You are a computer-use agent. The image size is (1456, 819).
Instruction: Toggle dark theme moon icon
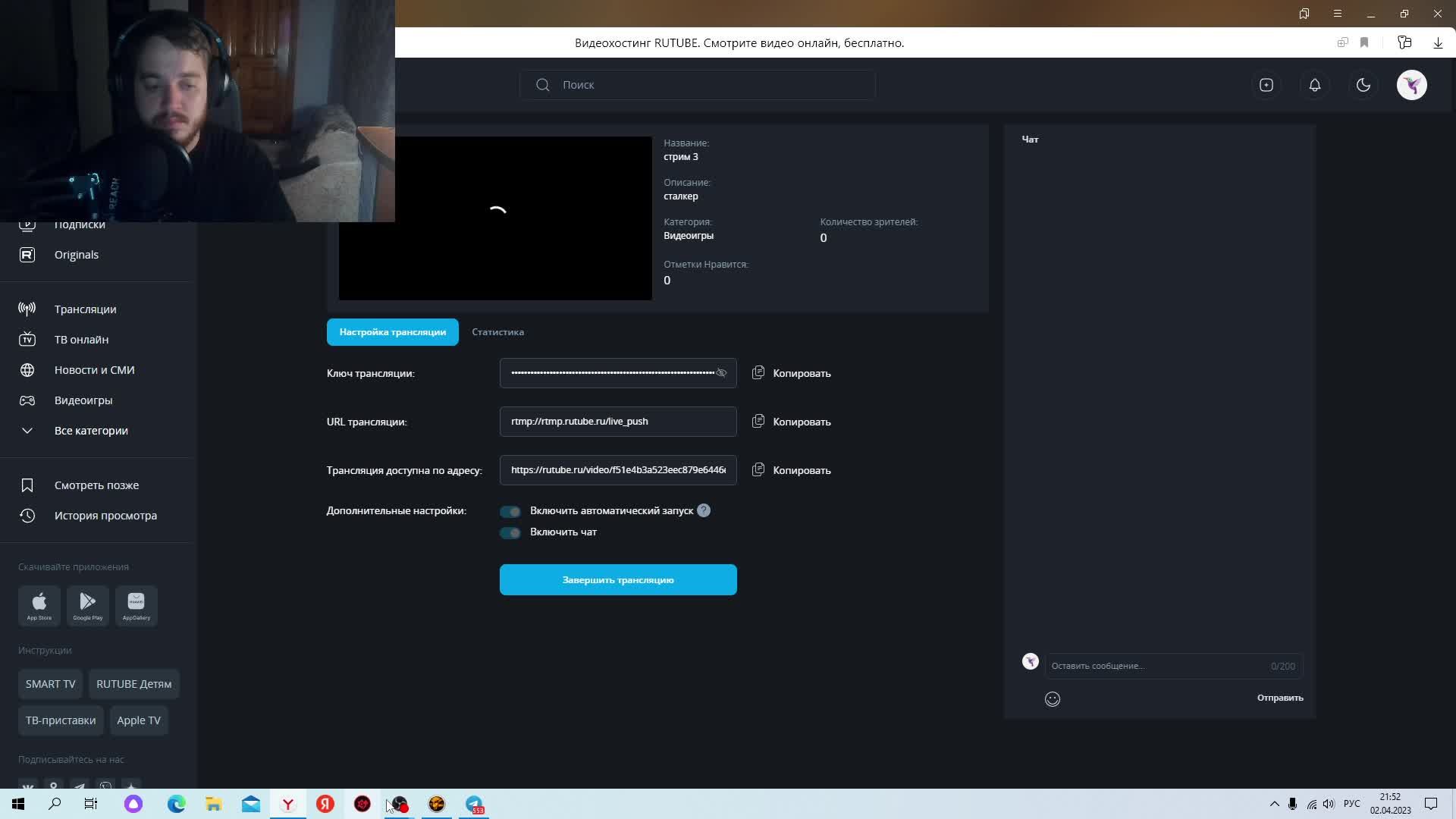pos(1363,85)
